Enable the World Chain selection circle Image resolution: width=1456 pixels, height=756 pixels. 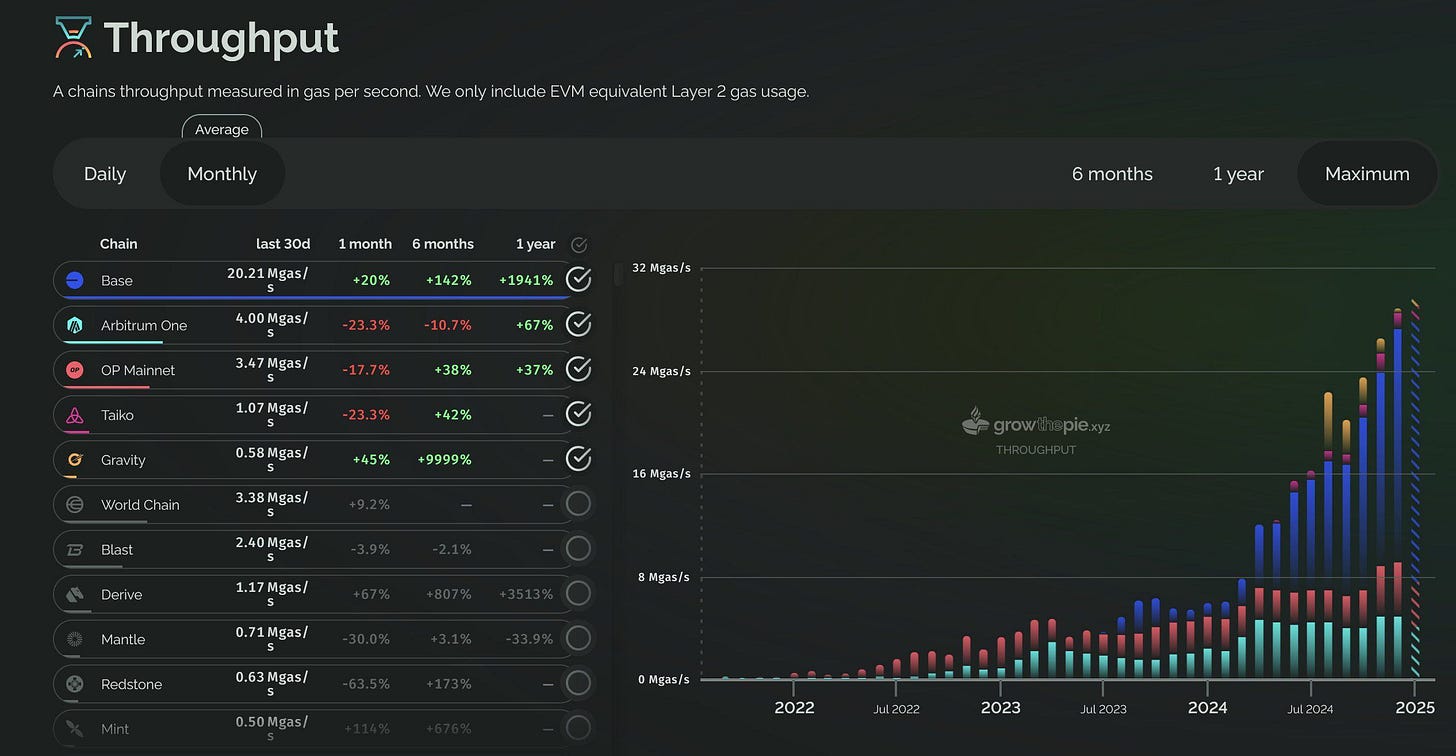pos(578,504)
